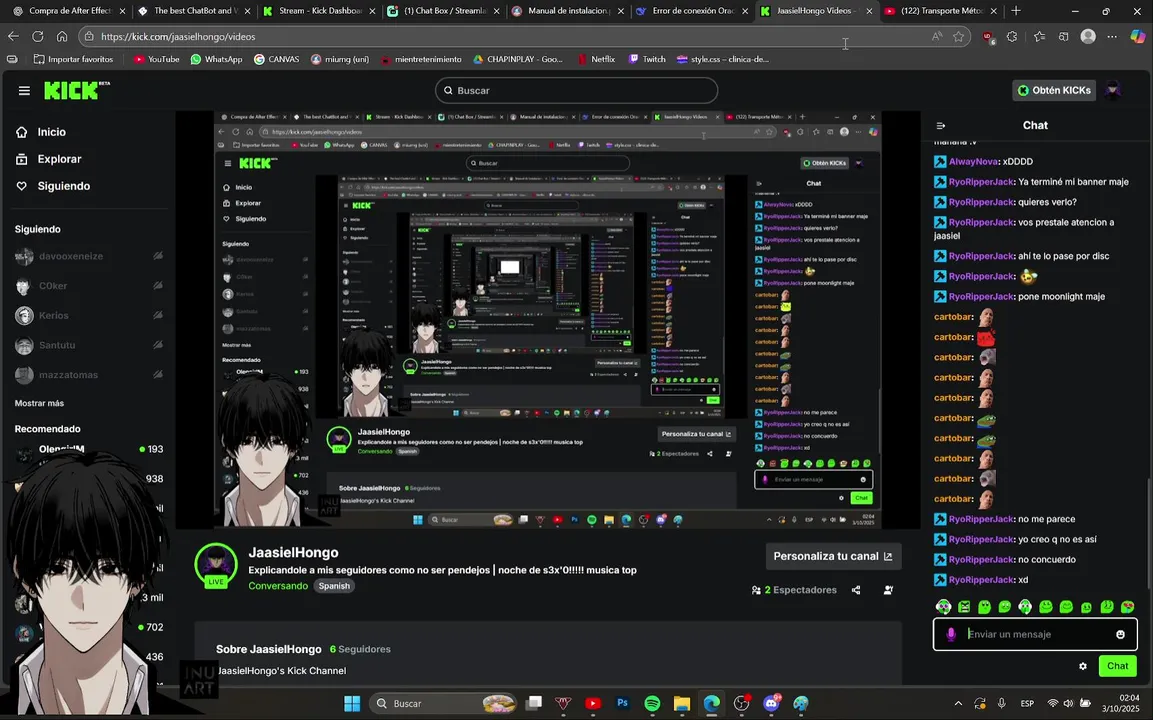Open Edge extensions puzzle icon
Screen dimensions: 1153x720
(1012, 36)
